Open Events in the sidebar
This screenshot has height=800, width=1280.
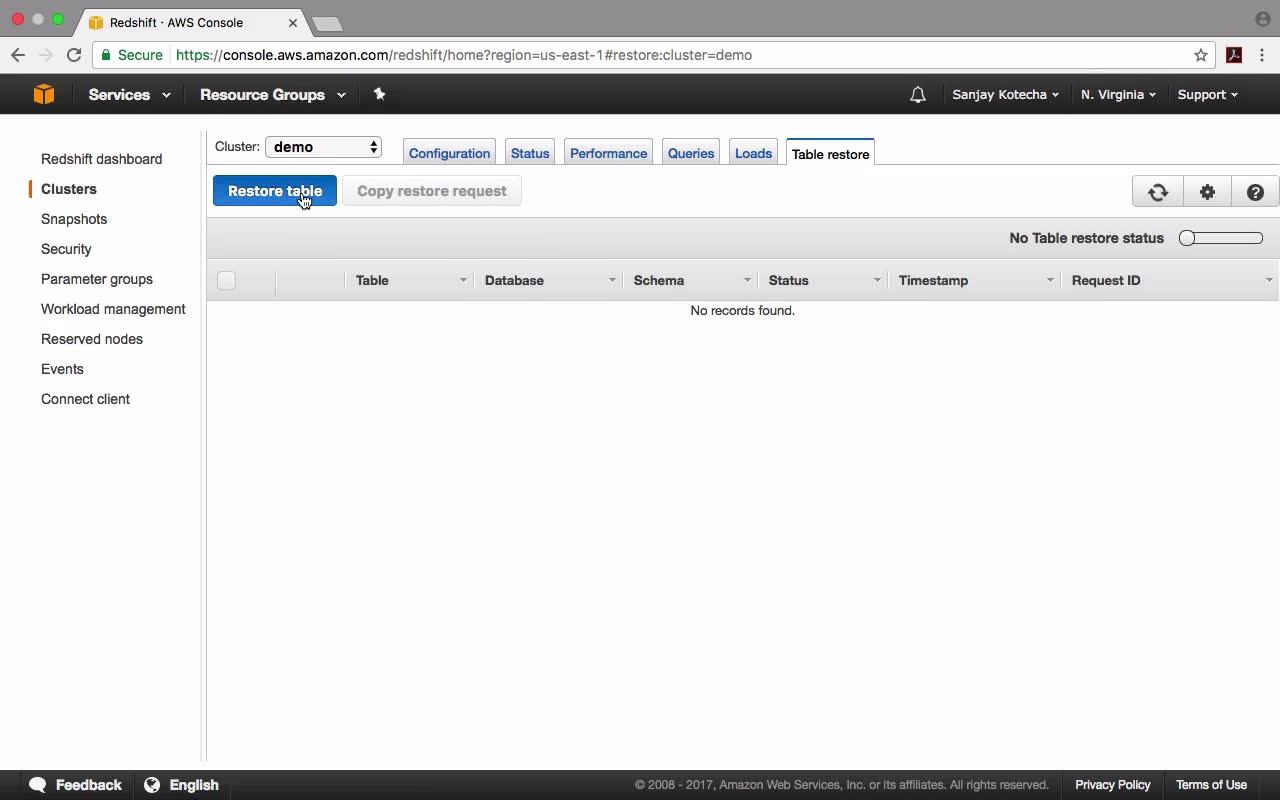coord(62,369)
